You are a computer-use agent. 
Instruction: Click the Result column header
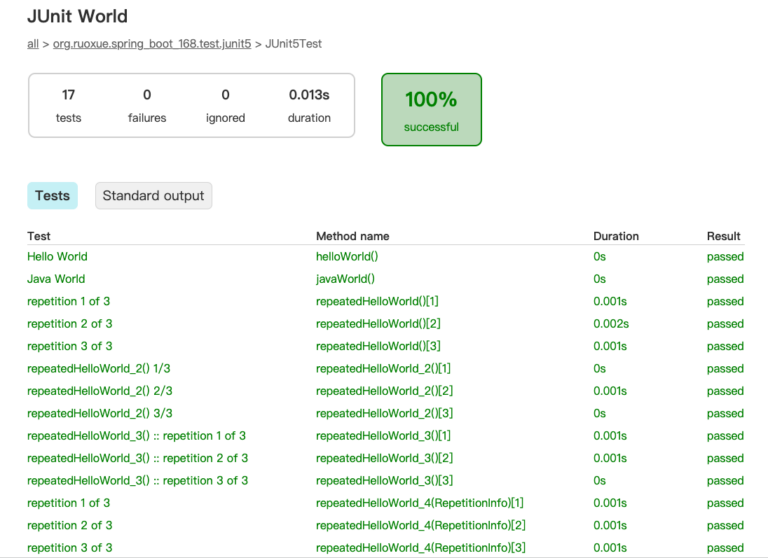723,236
